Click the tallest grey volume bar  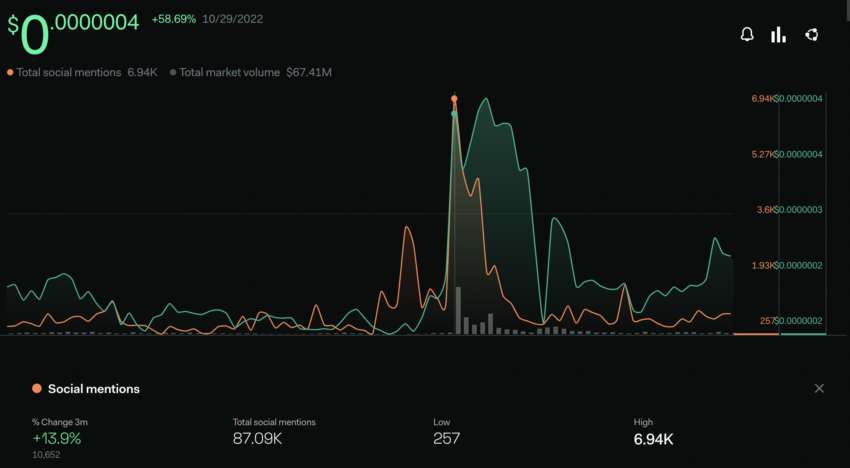coord(458,310)
